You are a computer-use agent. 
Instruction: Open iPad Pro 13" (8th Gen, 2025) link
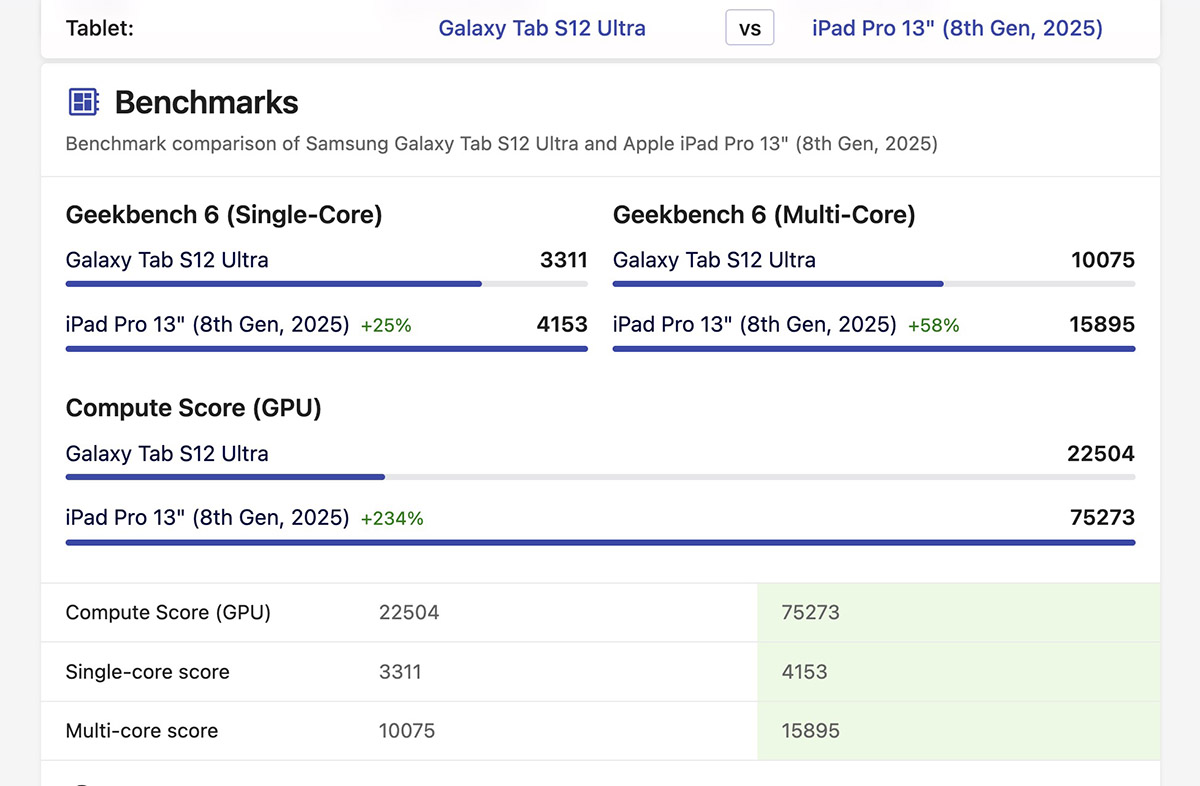[957, 28]
